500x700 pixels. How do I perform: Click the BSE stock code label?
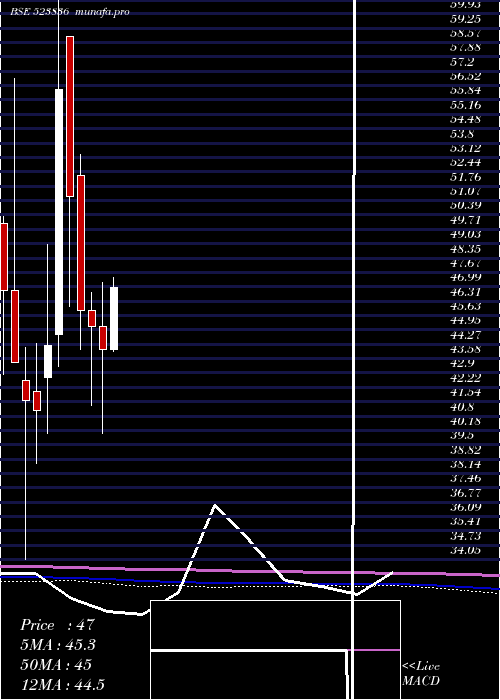click(39, 12)
